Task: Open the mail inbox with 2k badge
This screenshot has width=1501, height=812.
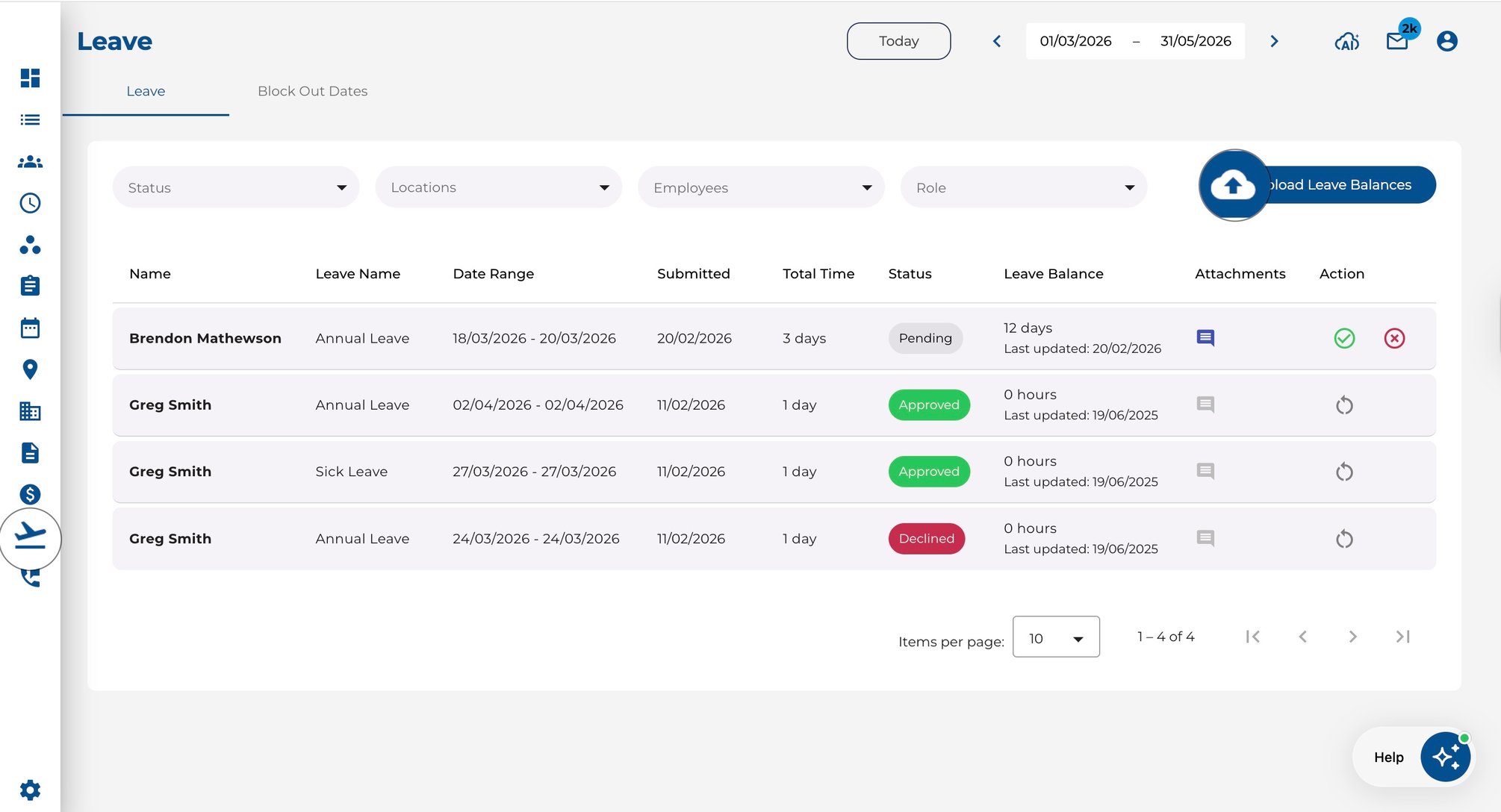Action: click(1398, 41)
